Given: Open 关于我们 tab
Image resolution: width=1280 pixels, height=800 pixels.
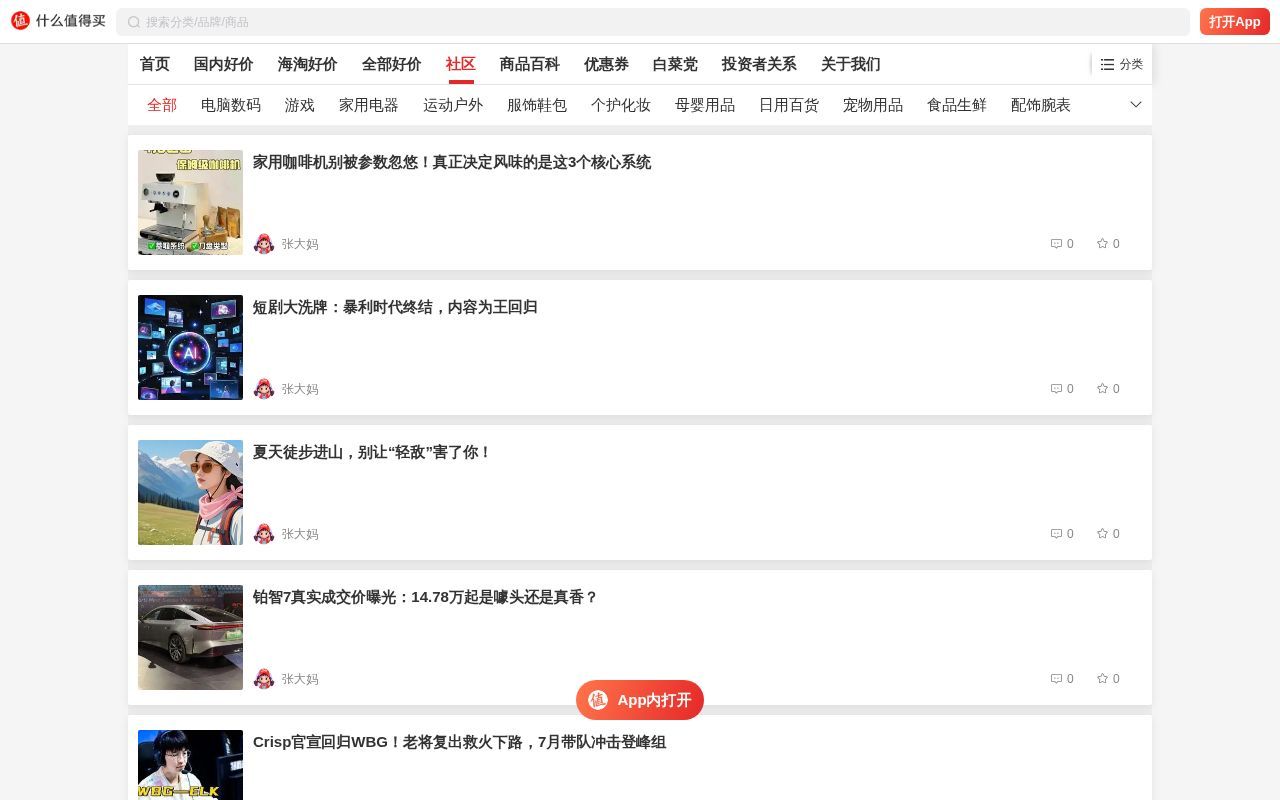Looking at the screenshot, I should pyautogui.click(x=851, y=64).
